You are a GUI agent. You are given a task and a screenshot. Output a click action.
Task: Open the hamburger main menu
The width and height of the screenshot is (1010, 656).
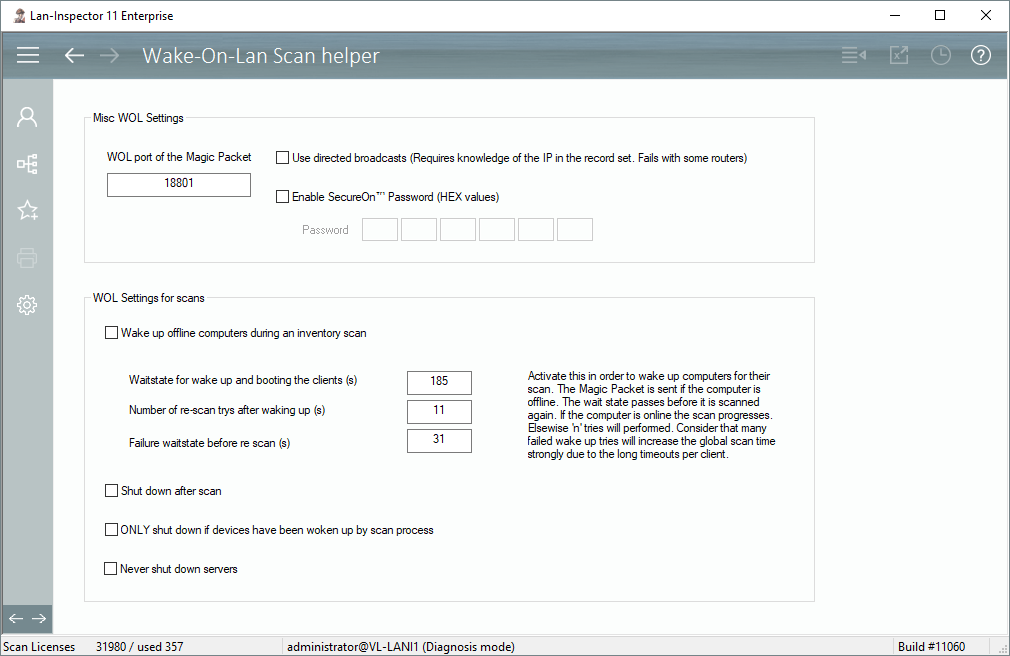(x=28, y=56)
